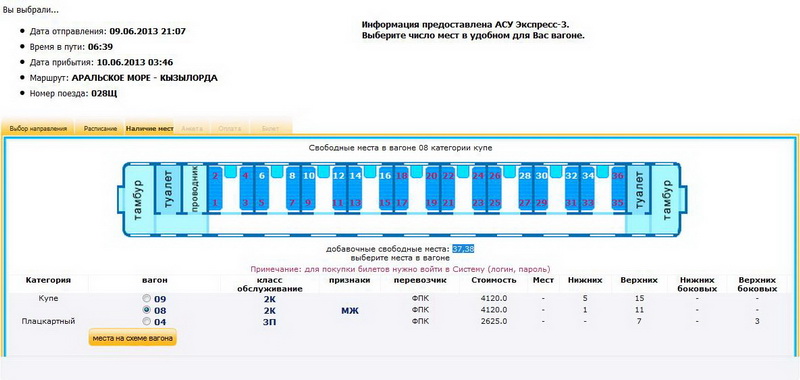
Task: Click route АРАЛЬСКОЕ МОРЕ - КЫЗЫЛОРДА
Action: click(x=145, y=78)
